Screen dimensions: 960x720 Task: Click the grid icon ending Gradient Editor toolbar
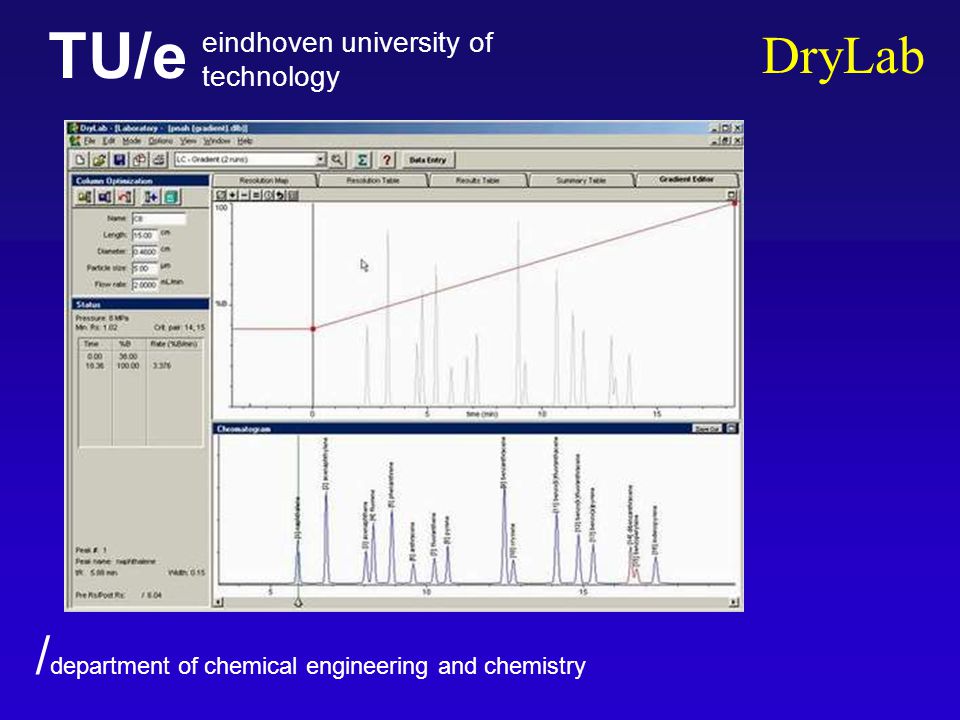click(x=293, y=195)
